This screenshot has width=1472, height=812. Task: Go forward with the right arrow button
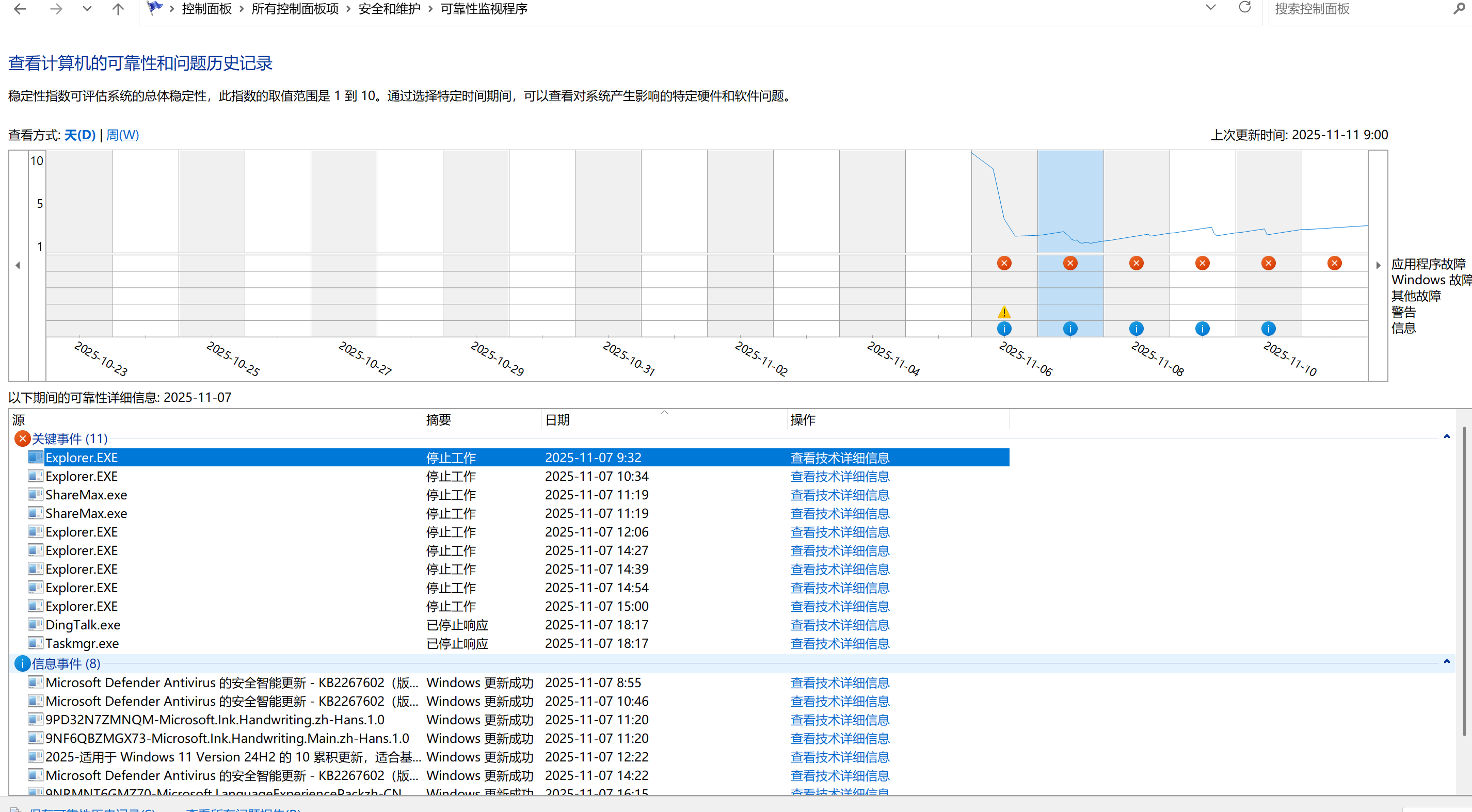55,9
